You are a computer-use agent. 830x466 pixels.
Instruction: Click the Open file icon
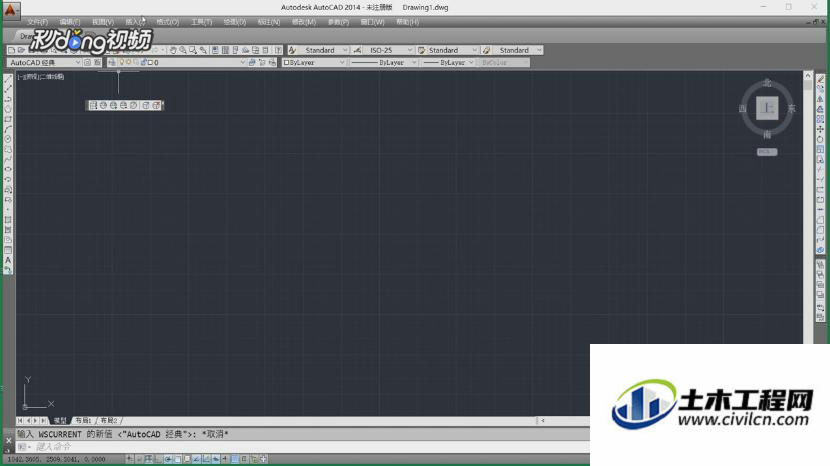pos(21,50)
